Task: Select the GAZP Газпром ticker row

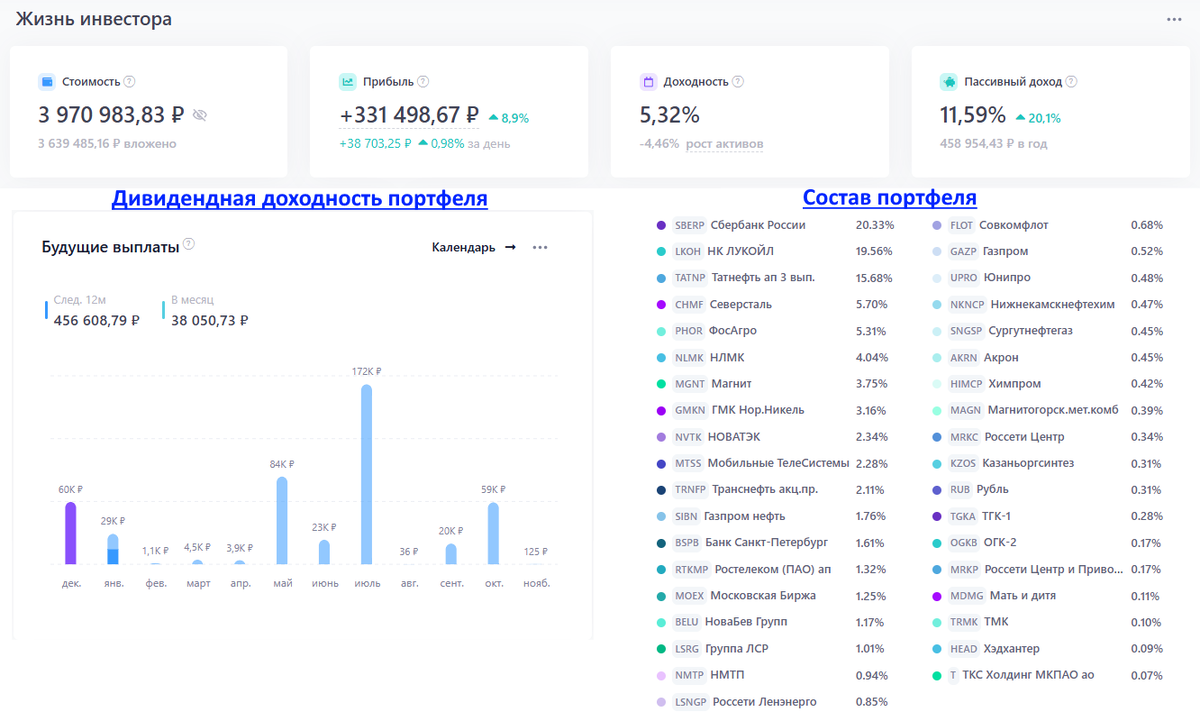Action: 1047,251
